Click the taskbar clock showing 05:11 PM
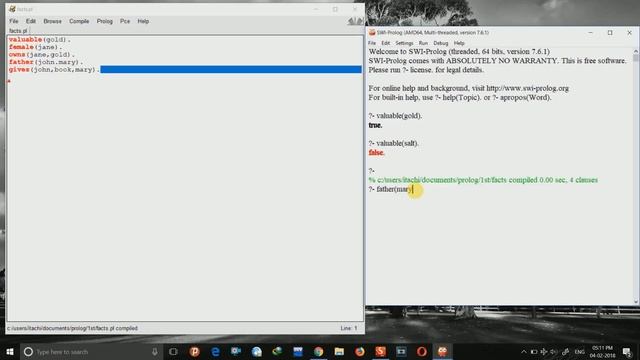Image resolution: width=640 pixels, height=360 pixels. [x=602, y=352]
